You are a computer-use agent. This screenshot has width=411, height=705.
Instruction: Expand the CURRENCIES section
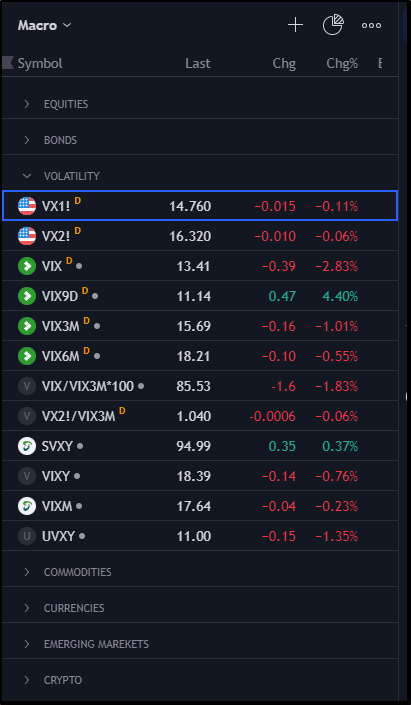pyautogui.click(x=200, y=608)
